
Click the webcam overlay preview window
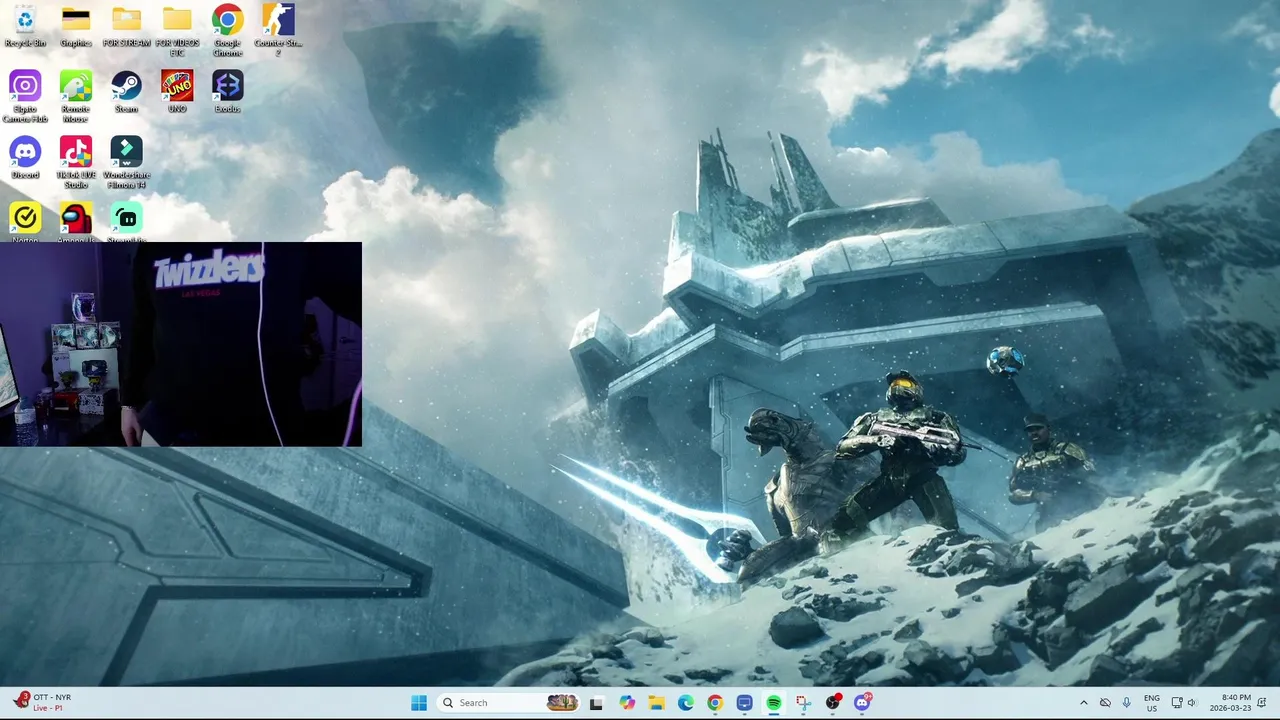(181, 344)
